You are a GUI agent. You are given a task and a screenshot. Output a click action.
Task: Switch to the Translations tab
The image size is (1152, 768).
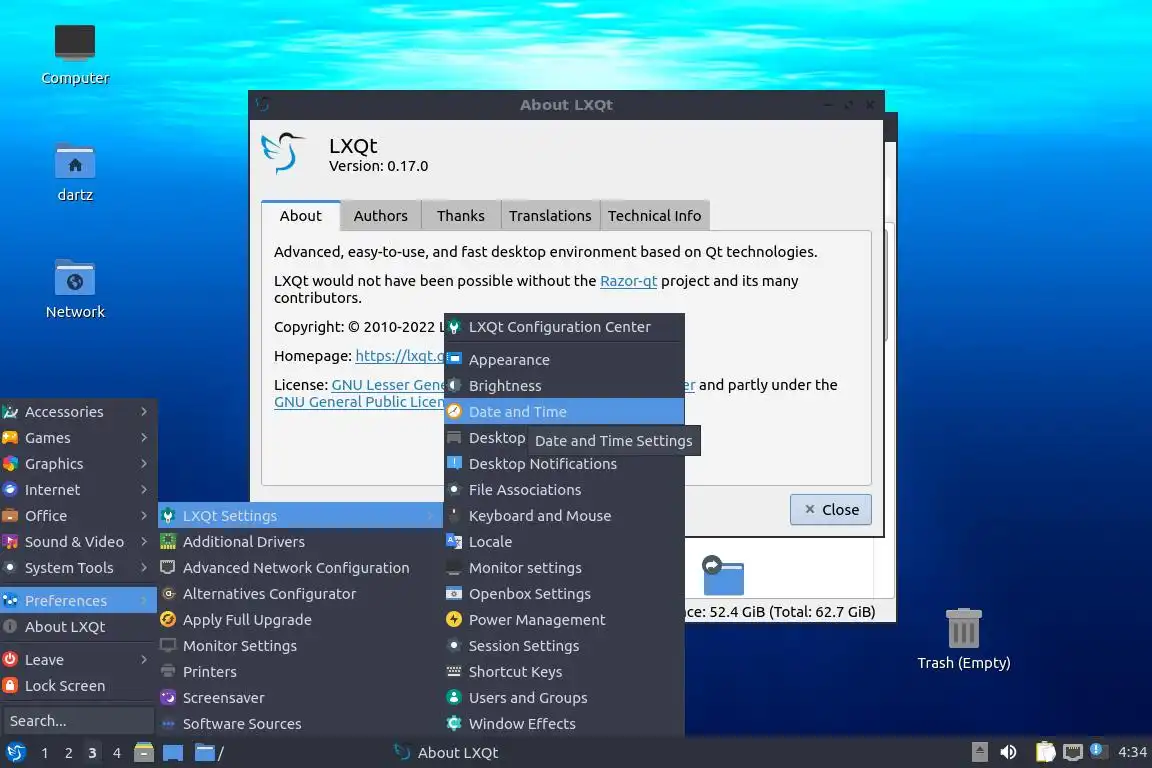(550, 216)
